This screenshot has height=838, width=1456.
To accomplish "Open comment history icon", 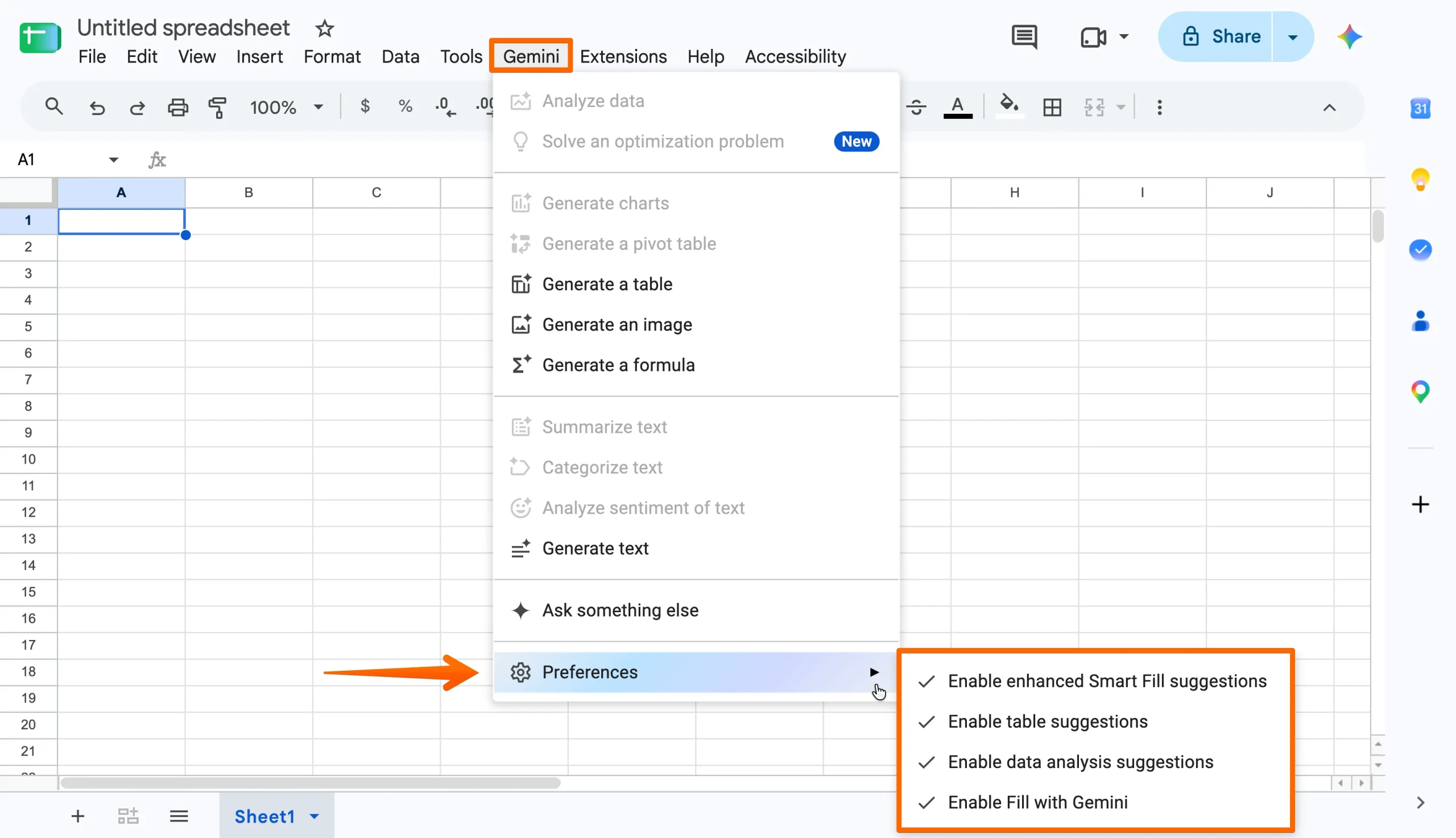I will [1024, 37].
